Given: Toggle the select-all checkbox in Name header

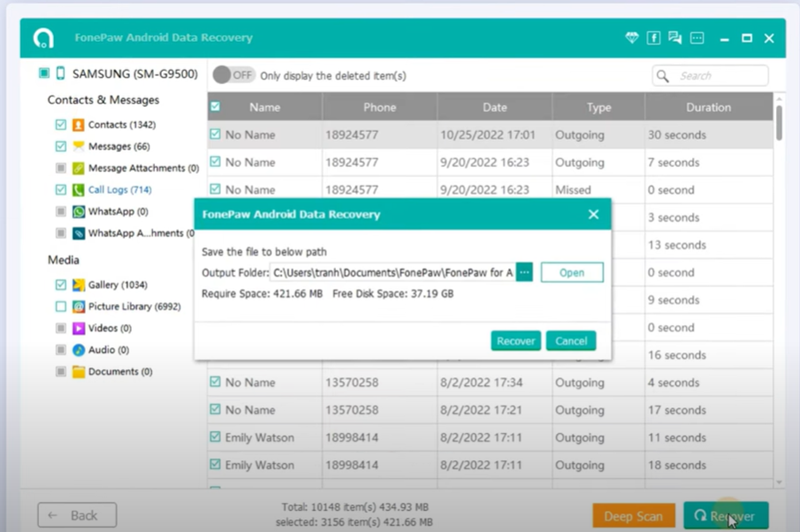Looking at the screenshot, I should tap(215, 107).
